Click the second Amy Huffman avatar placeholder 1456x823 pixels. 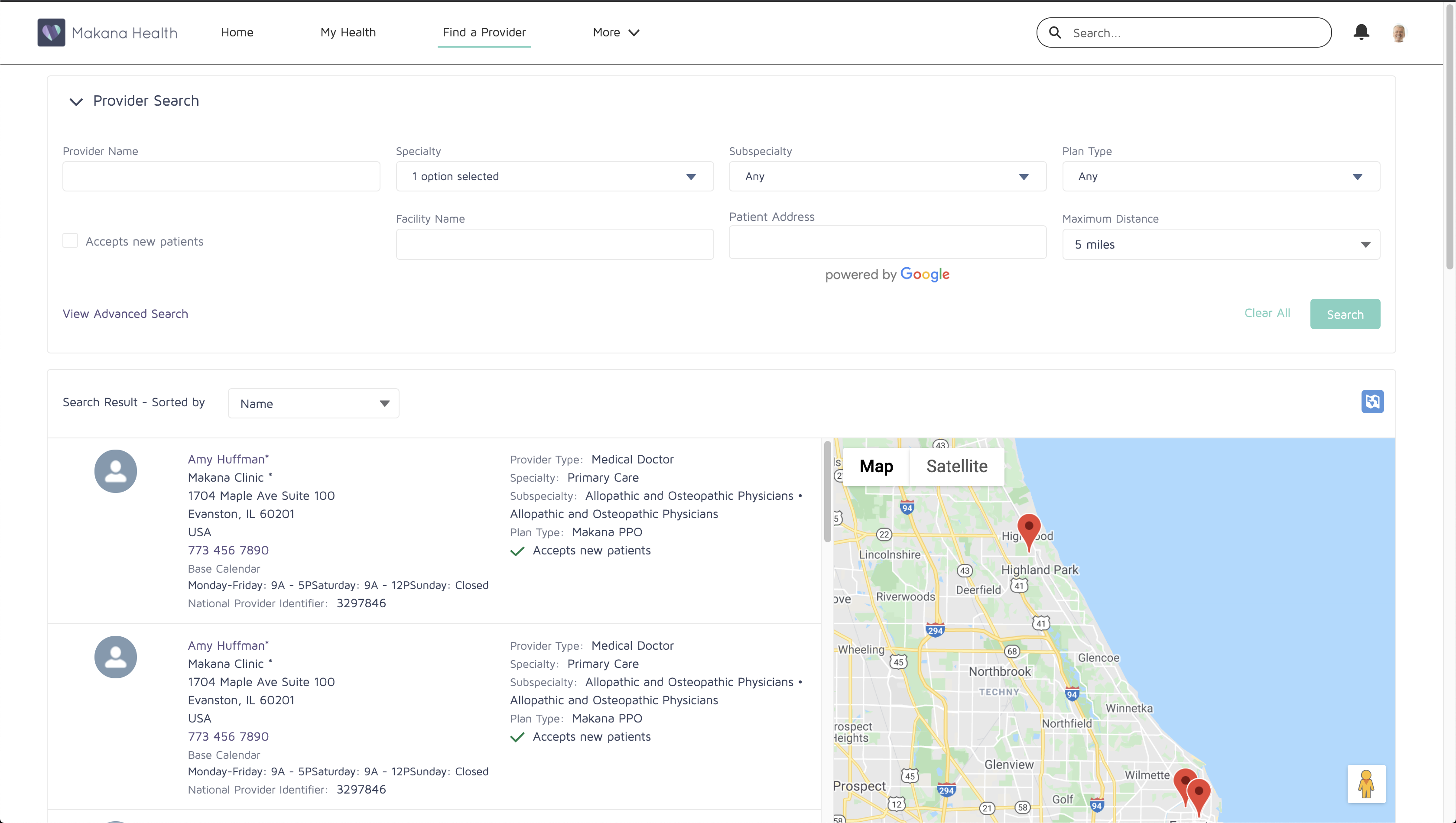115,657
